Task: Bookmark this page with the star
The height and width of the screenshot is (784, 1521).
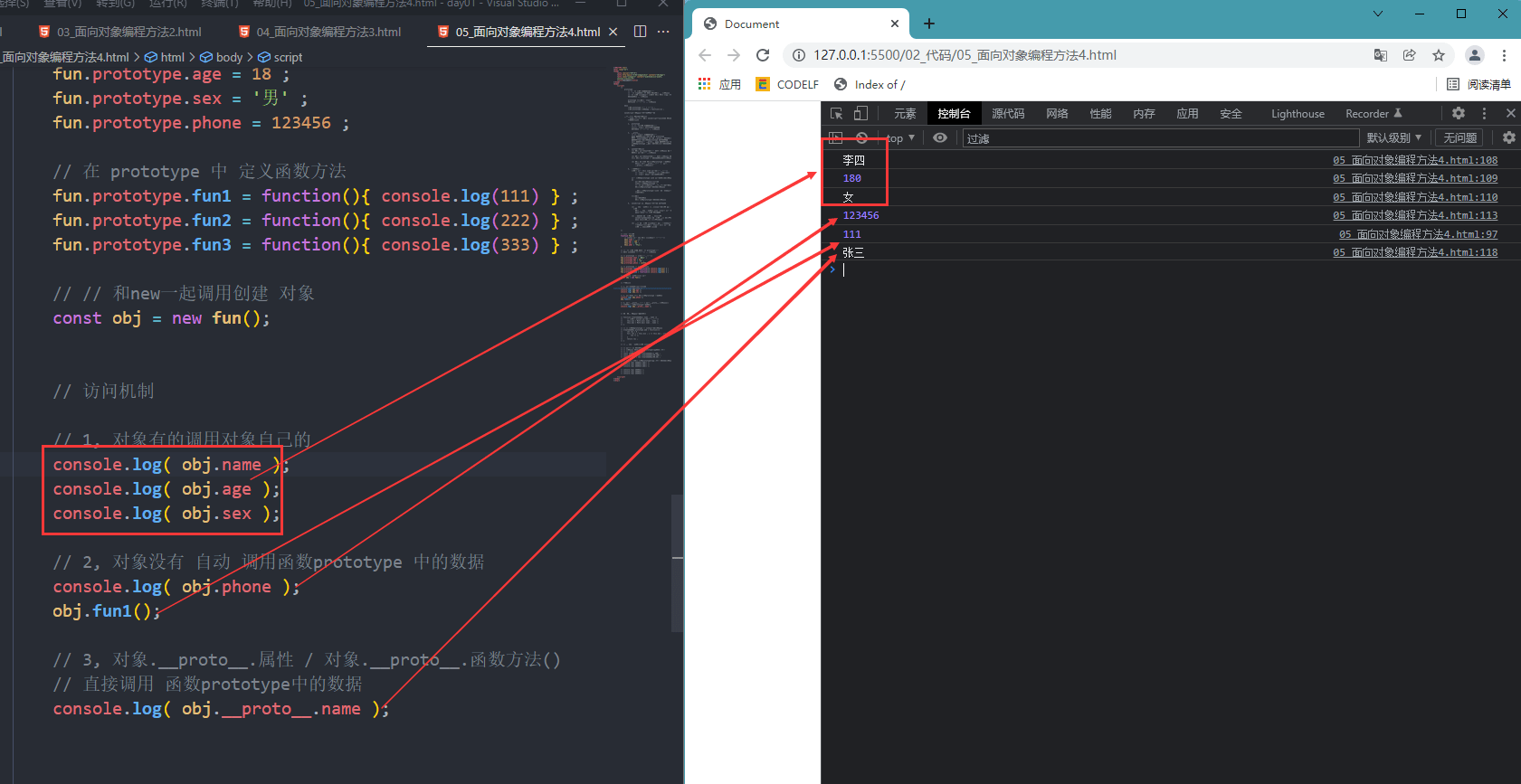Action: [1439, 55]
